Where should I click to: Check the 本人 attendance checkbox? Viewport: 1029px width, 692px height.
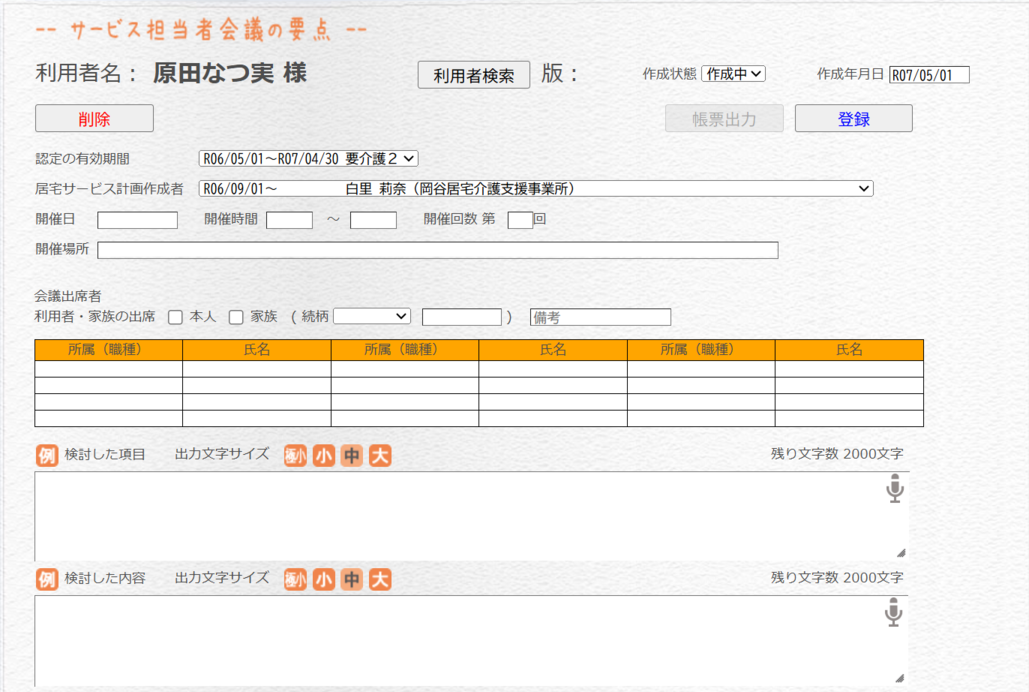coord(175,317)
